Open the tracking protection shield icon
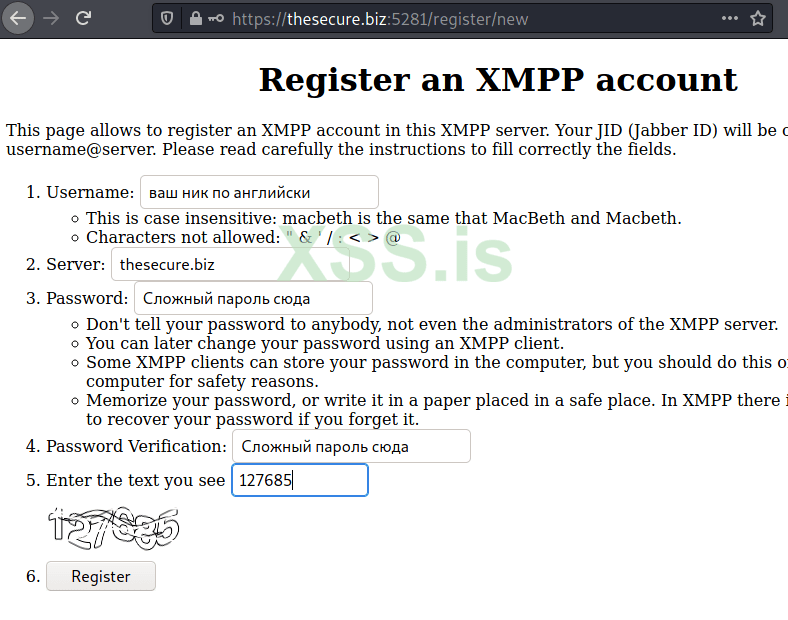This screenshot has height=620, width=788. click(x=167, y=19)
